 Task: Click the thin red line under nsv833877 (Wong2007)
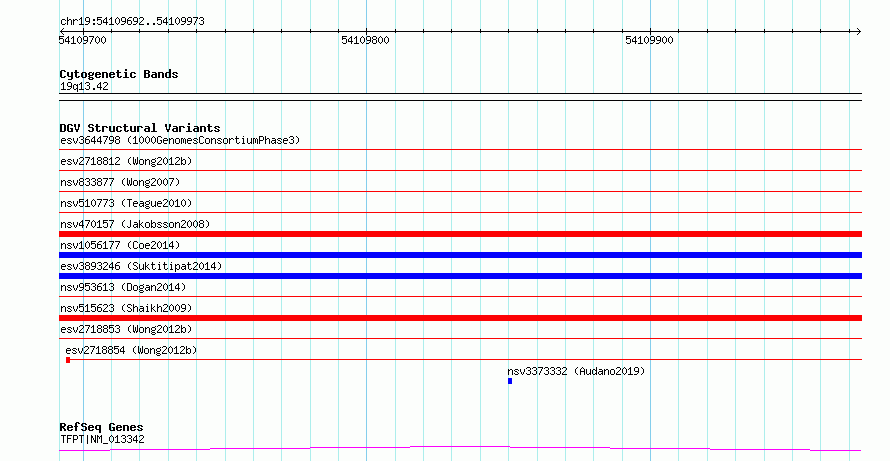[460, 192]
